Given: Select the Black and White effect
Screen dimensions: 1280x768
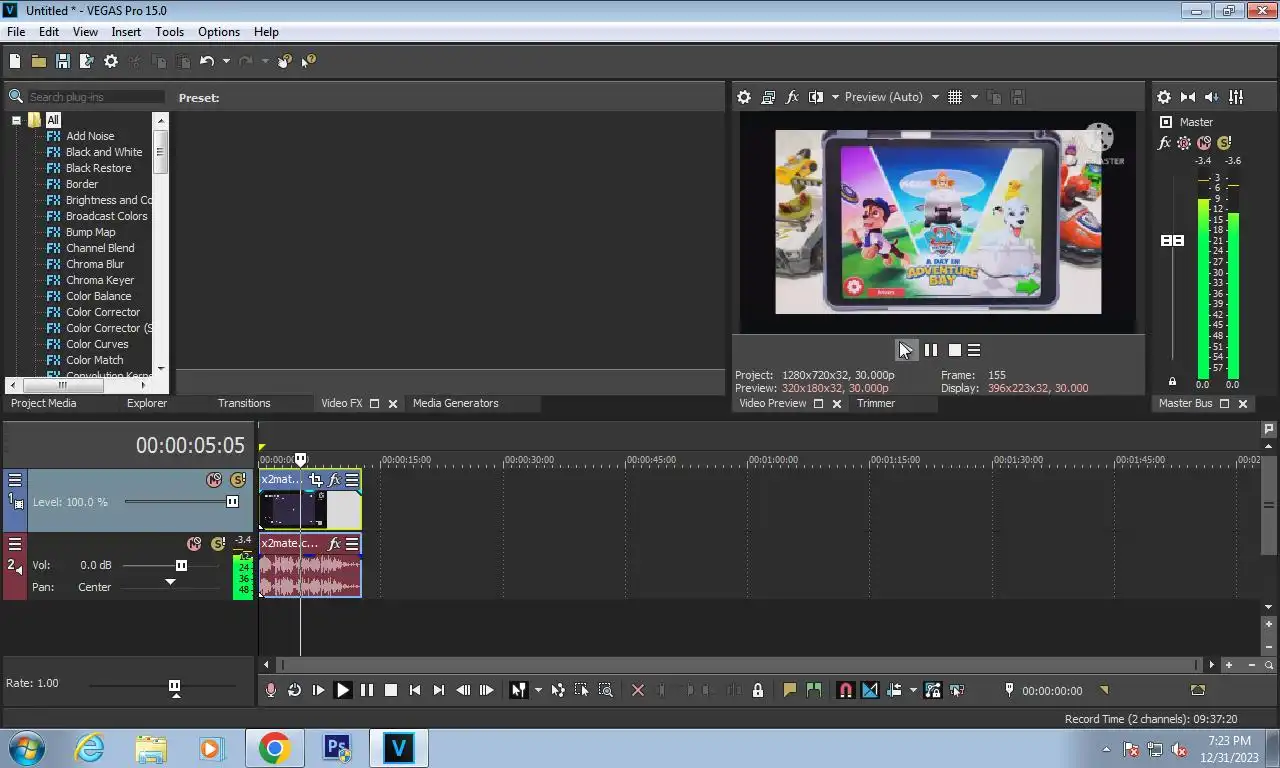Looking at the screenshot, I should (x=103, y=152).
